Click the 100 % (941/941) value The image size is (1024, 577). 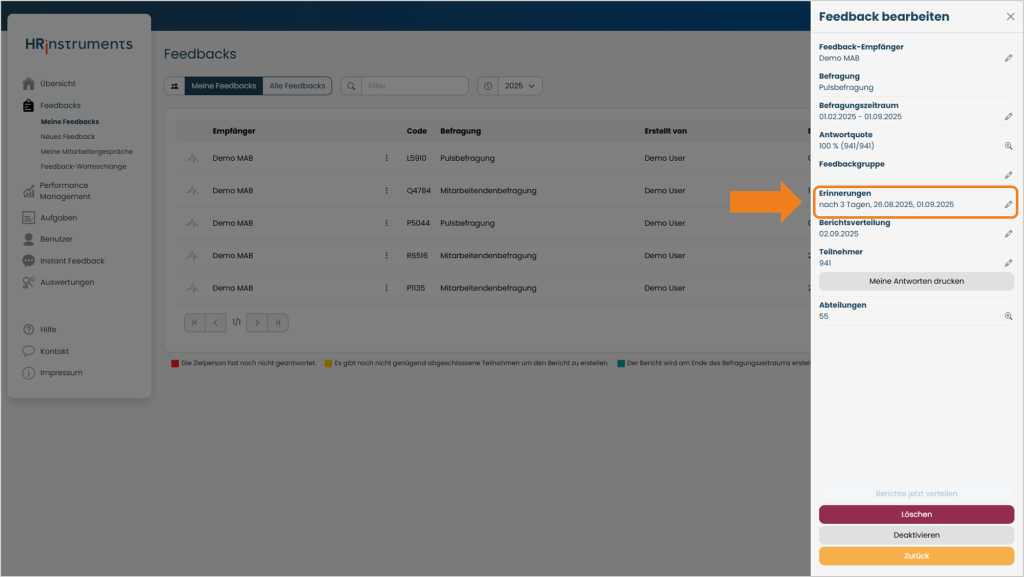[x=846, y=146]
